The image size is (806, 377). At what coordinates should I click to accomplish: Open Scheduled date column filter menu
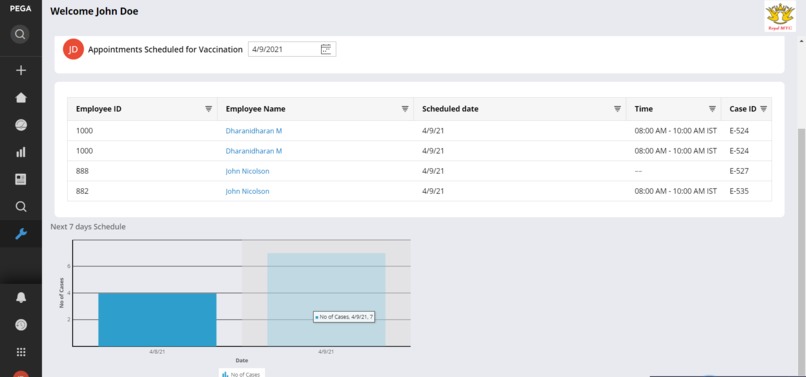[x=617, y=109]
